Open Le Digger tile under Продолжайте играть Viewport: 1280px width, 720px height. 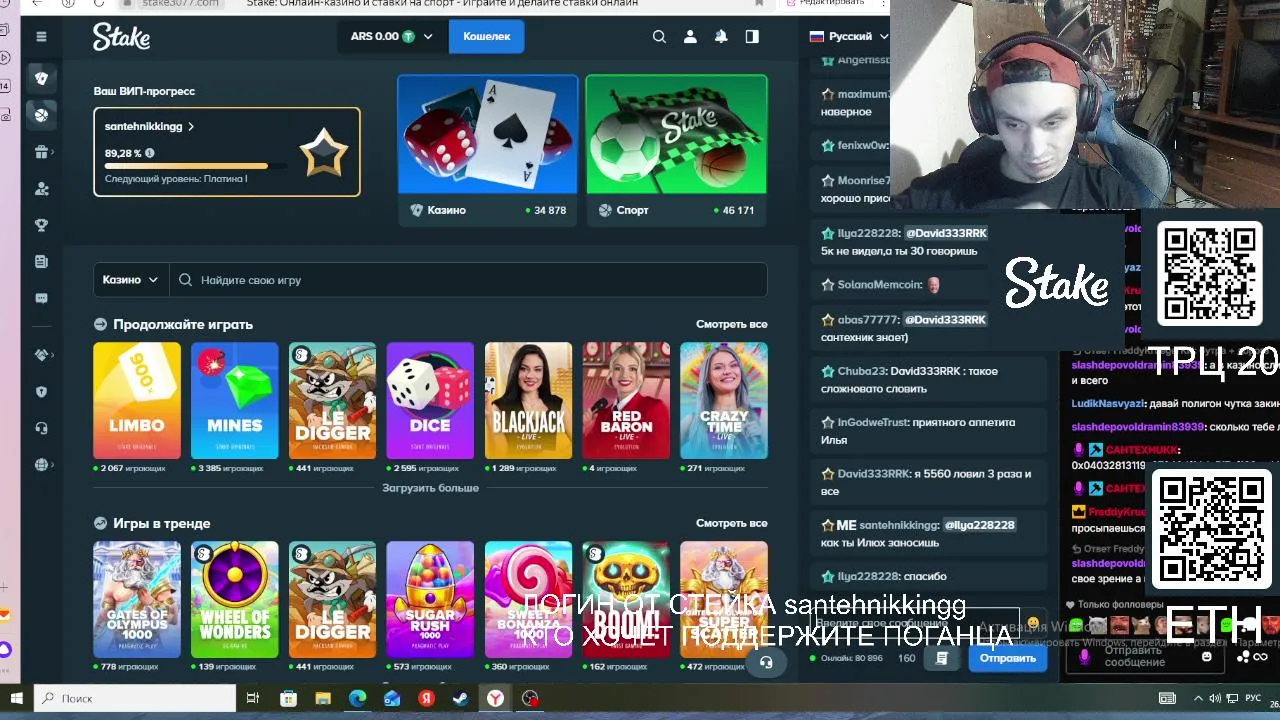[x=333, y=400]
